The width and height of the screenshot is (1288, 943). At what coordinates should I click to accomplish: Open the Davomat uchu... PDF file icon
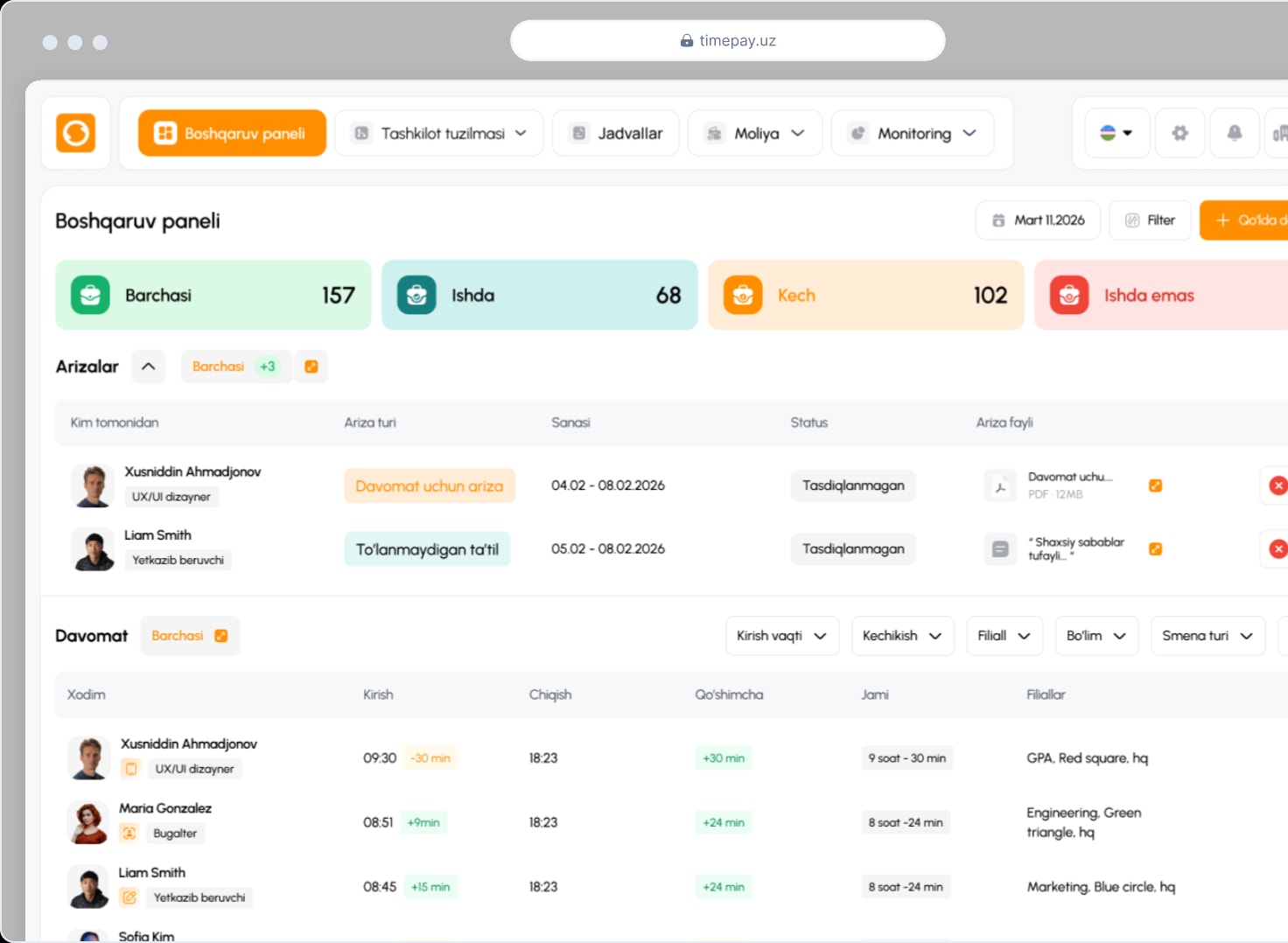1000,485
